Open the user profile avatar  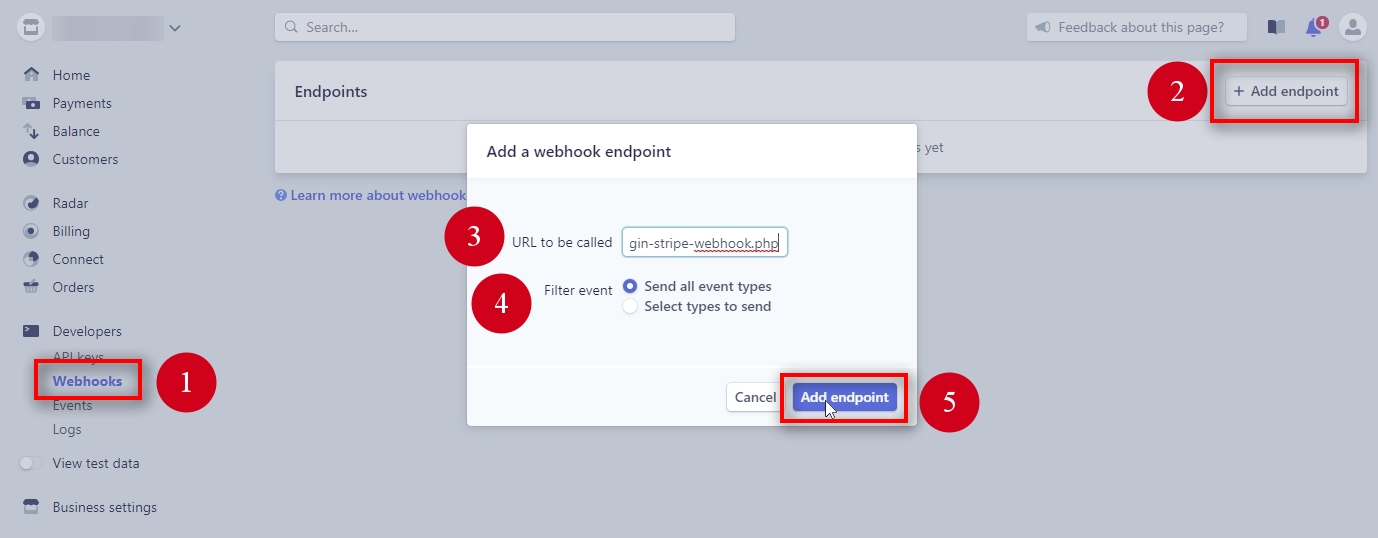pyautogui.click(x=1353, y=27)
